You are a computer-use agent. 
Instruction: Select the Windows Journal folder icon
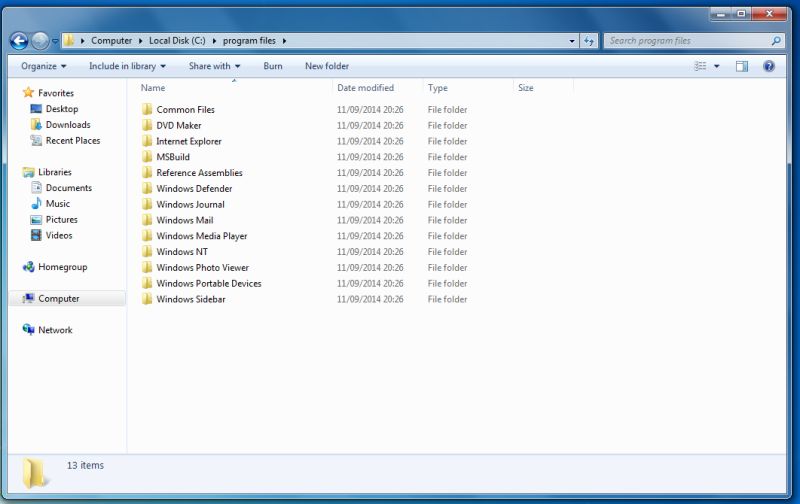coord(147,204)
